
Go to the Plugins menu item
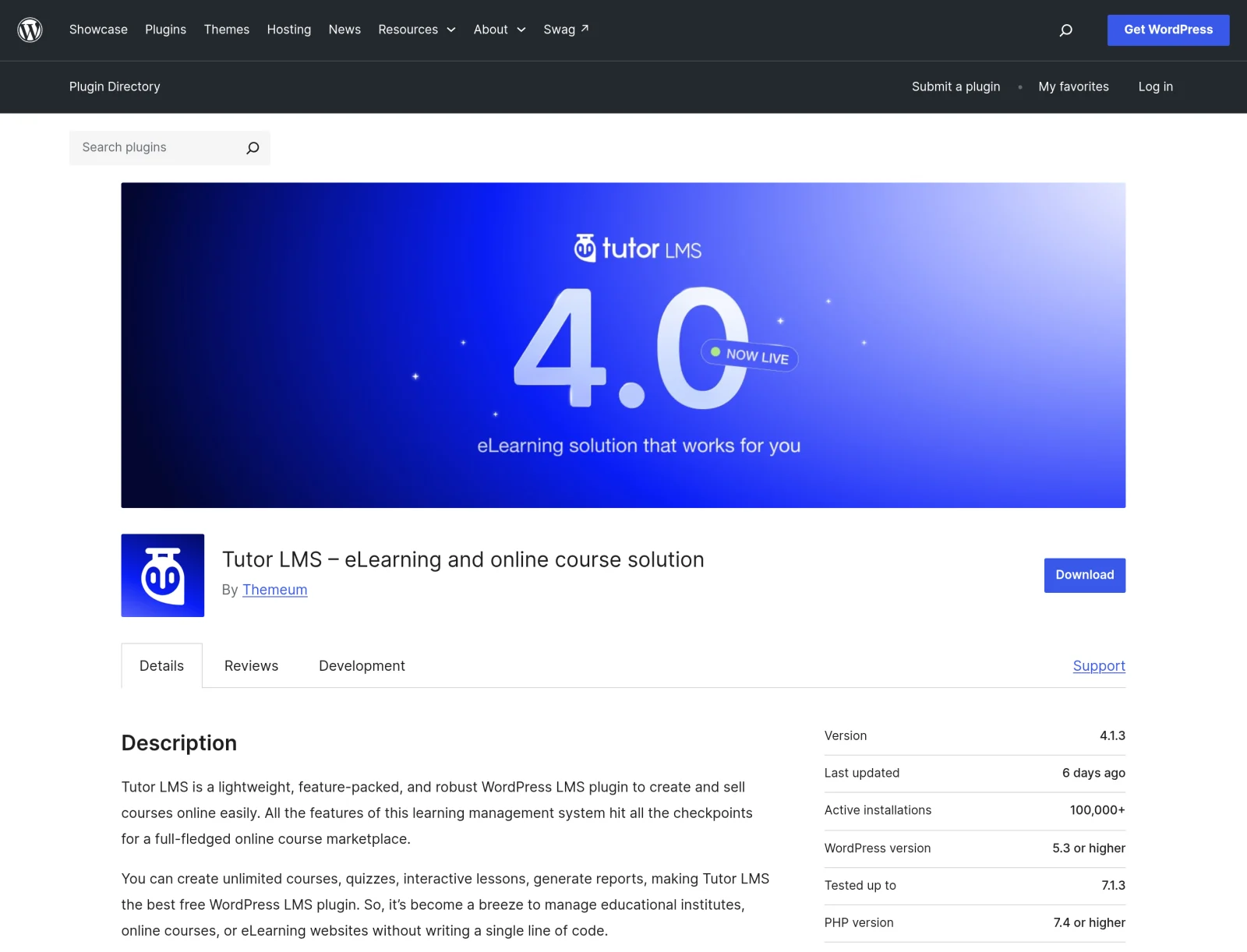click(165, 30)
